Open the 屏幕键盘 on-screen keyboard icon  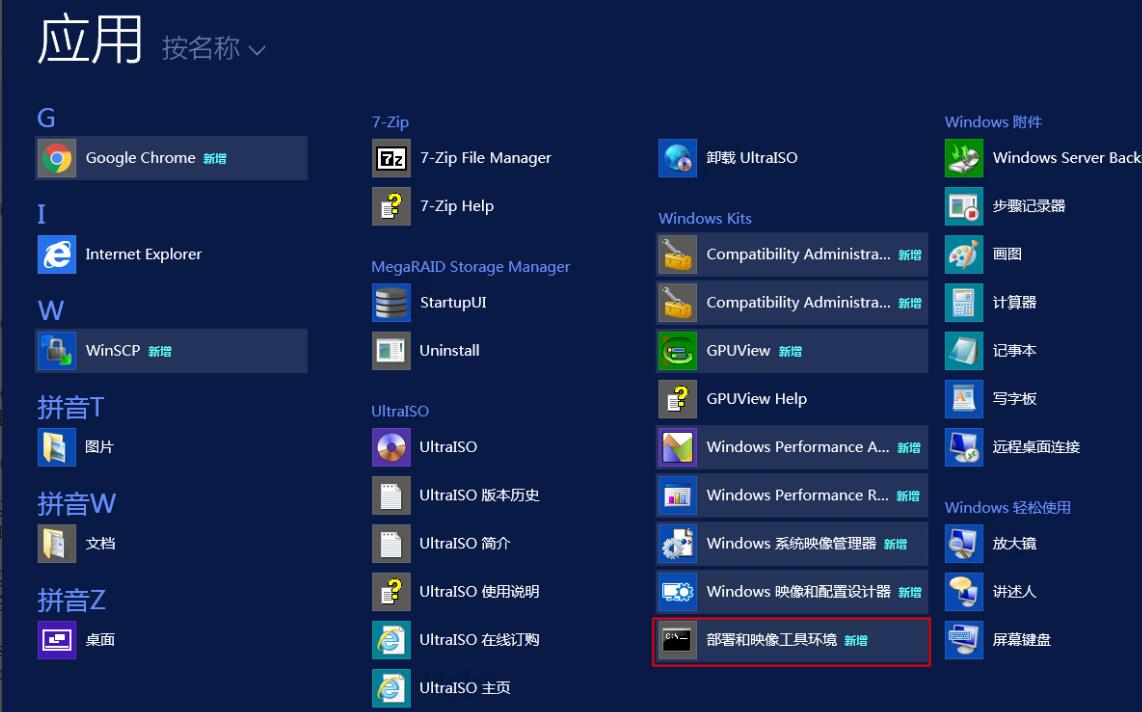[964, 640]
